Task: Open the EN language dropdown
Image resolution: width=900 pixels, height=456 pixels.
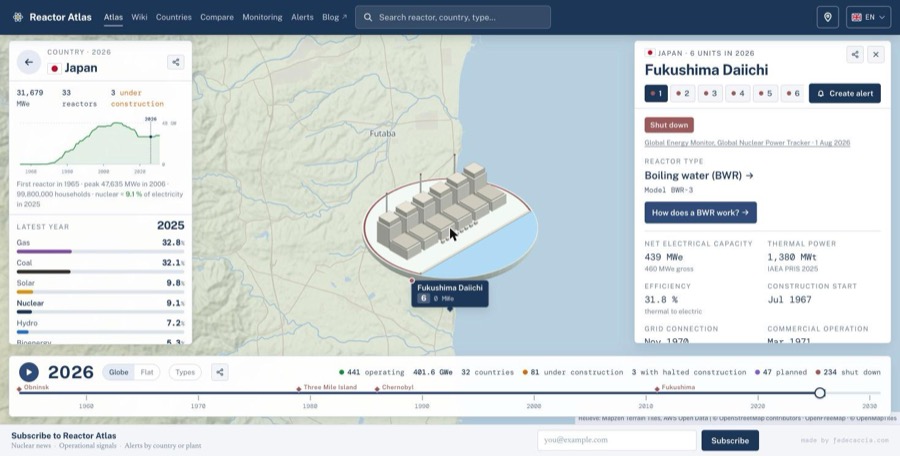Action: [x=868, y=17]
